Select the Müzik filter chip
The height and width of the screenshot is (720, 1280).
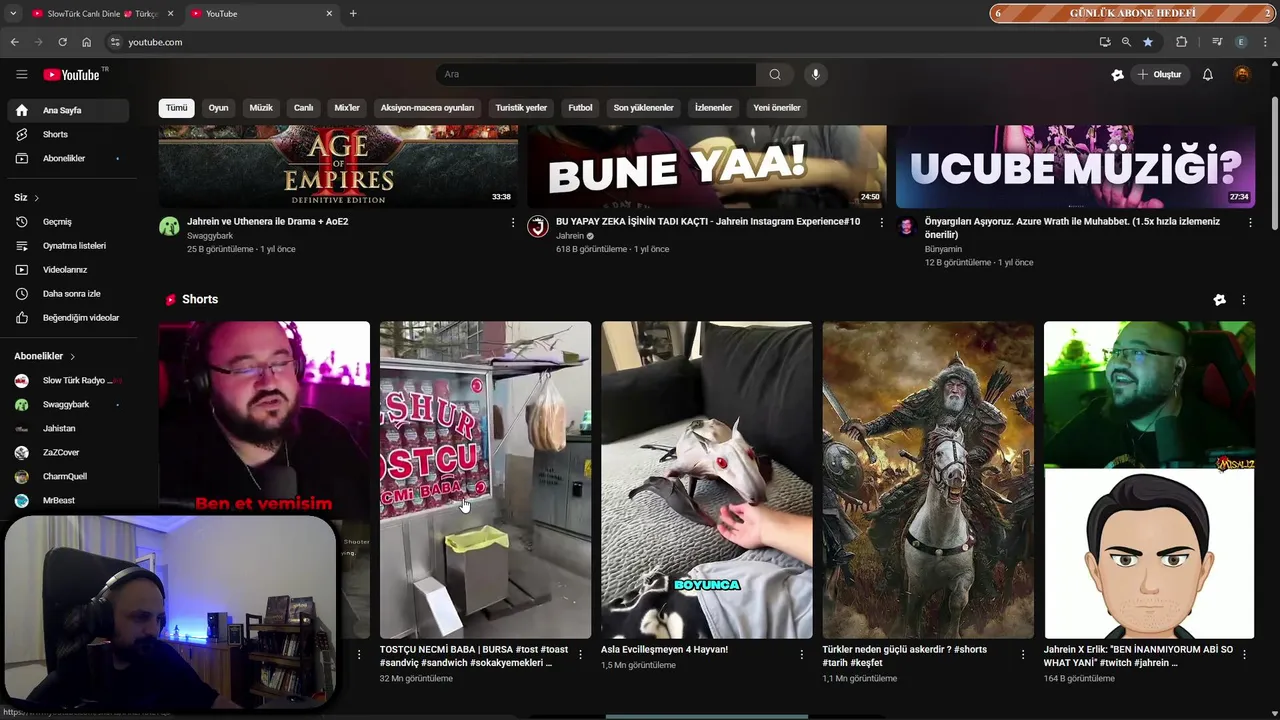pyautogui.click(x=261, y=107)
